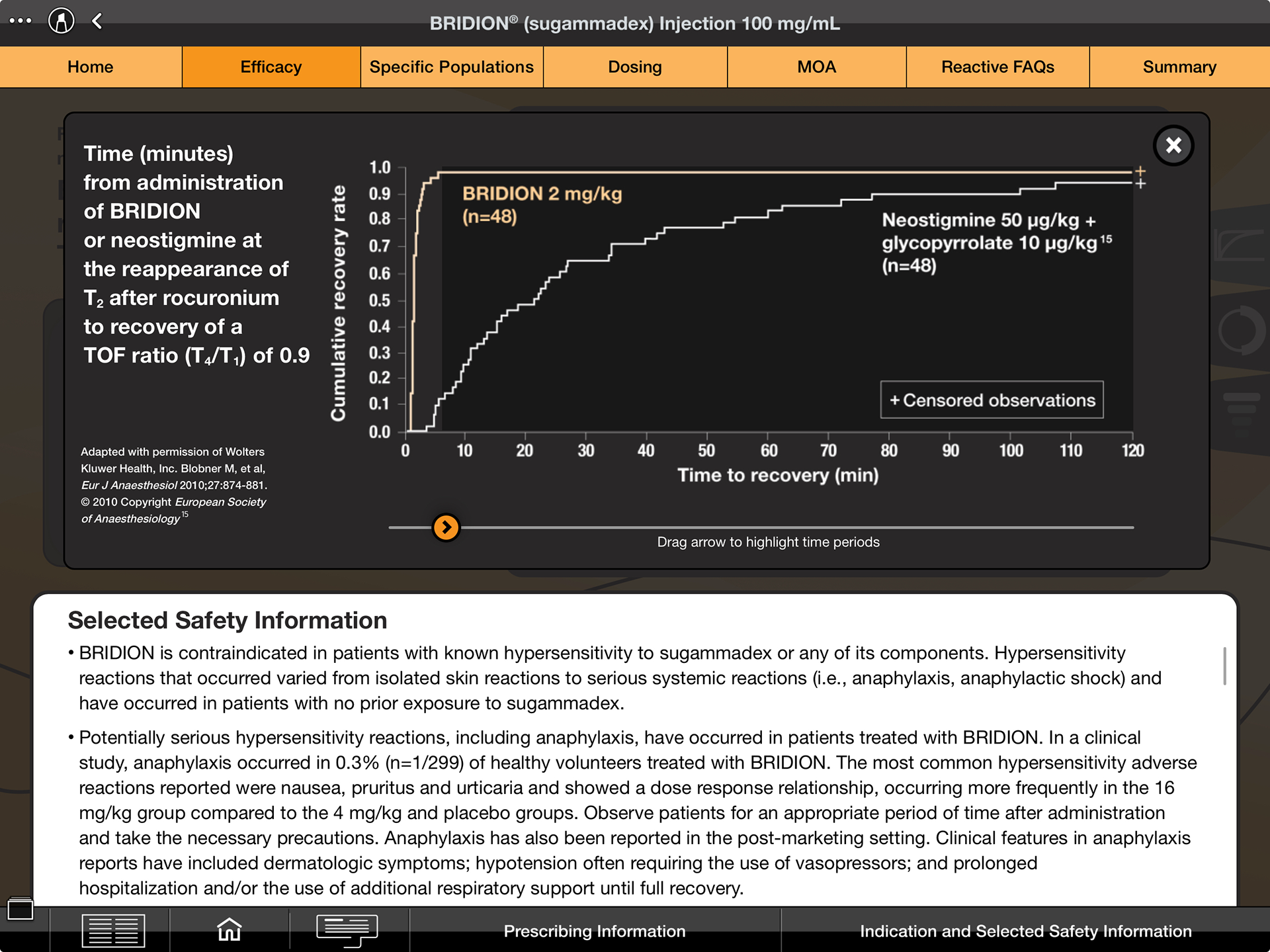Click the Neostigmine 50 µg/kg label

click(996, 243)
